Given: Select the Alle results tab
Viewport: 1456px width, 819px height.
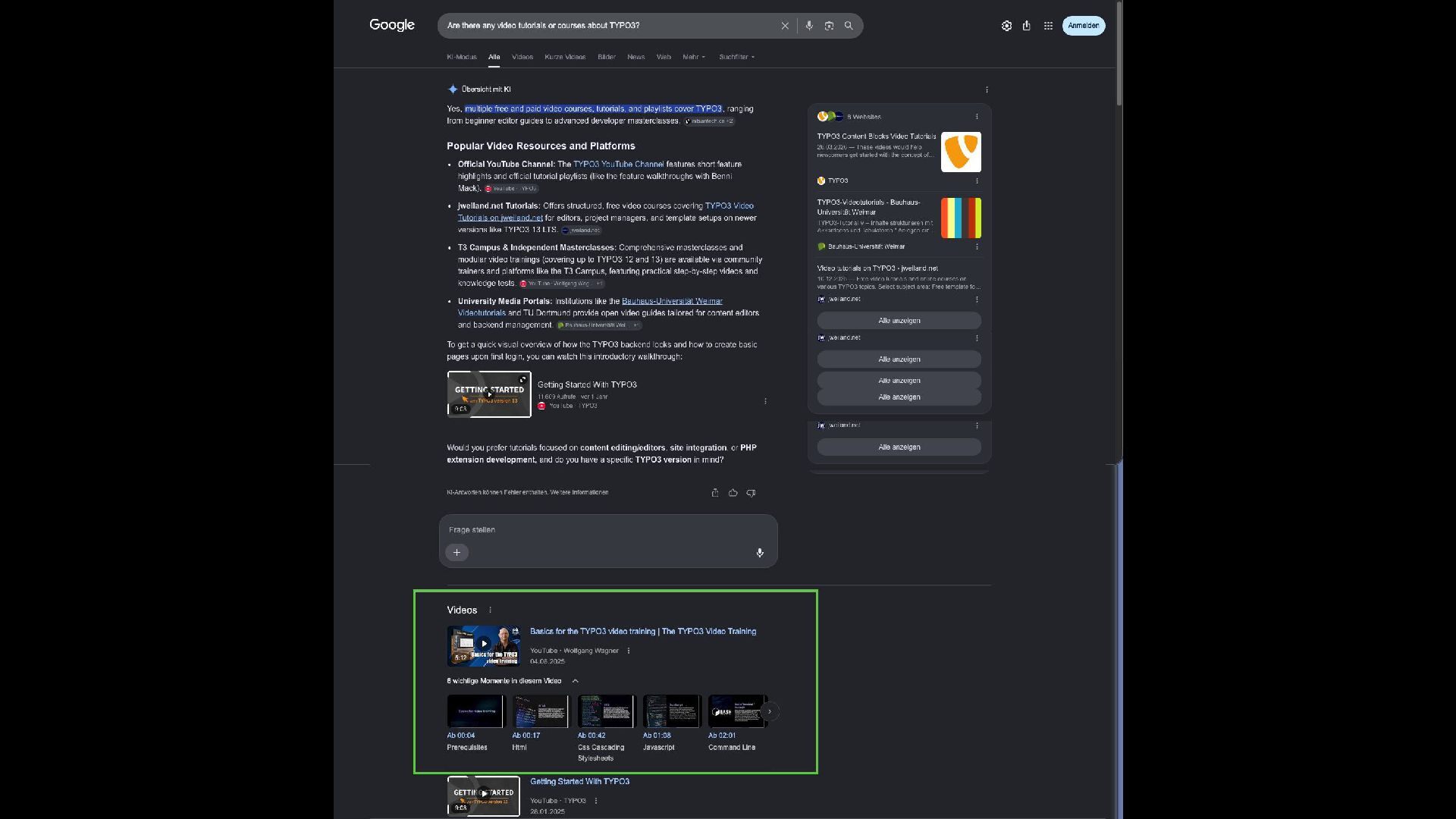Looking at the screenshot, I should click(494, 57).
